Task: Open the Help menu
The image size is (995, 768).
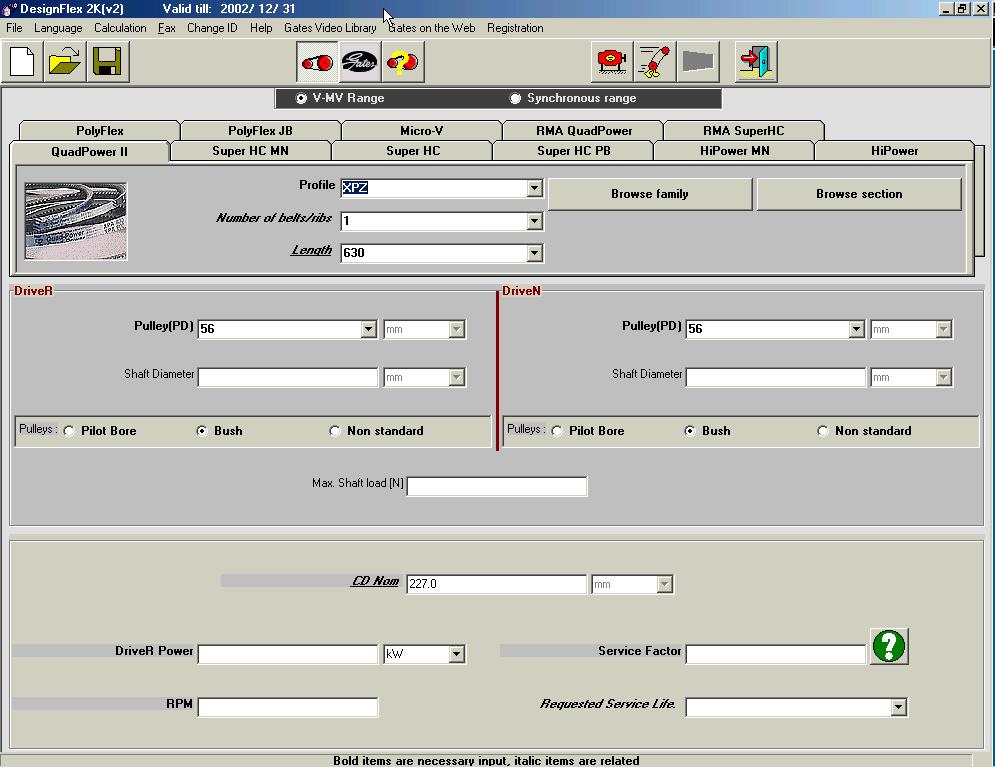Action: point(261,28)
